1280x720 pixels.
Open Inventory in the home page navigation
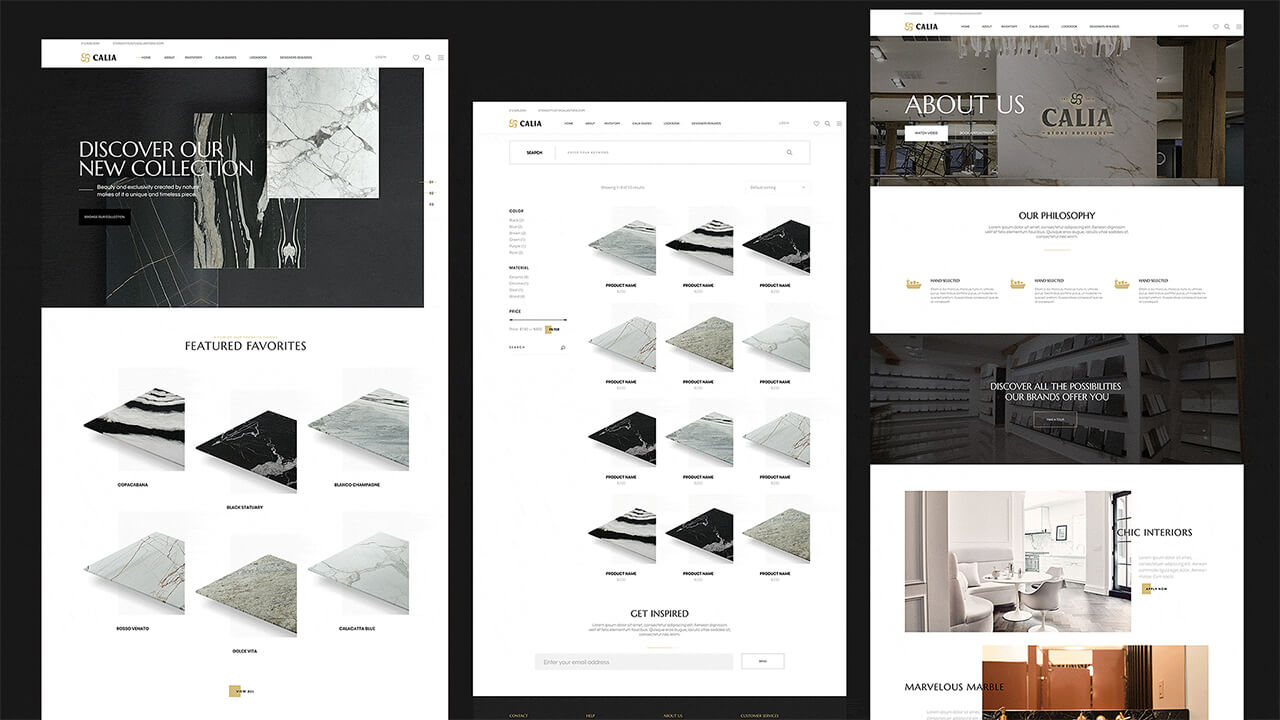point(194,58)
